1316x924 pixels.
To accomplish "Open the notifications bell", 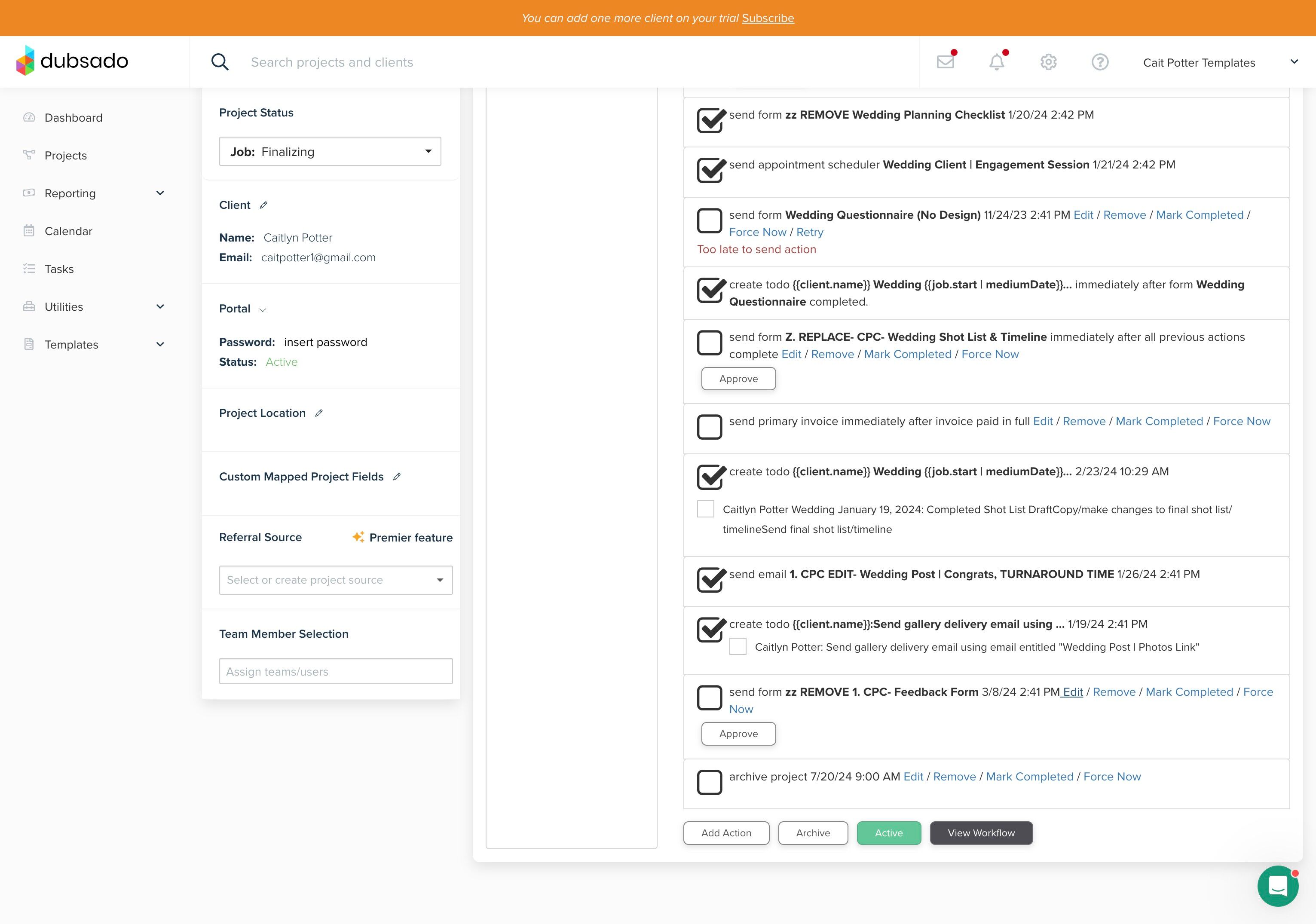I will 997,62.
